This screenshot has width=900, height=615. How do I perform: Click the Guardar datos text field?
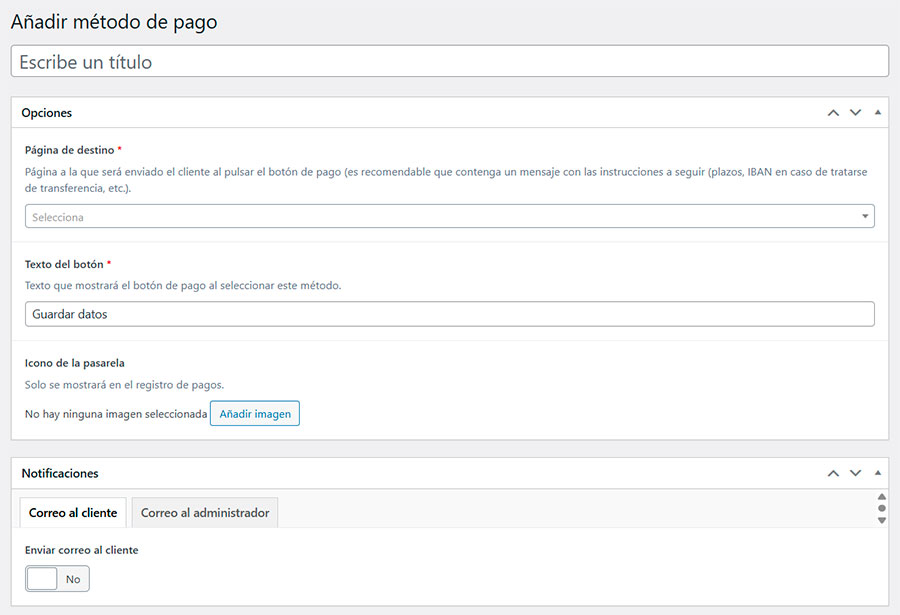click(x=449, y=314)
